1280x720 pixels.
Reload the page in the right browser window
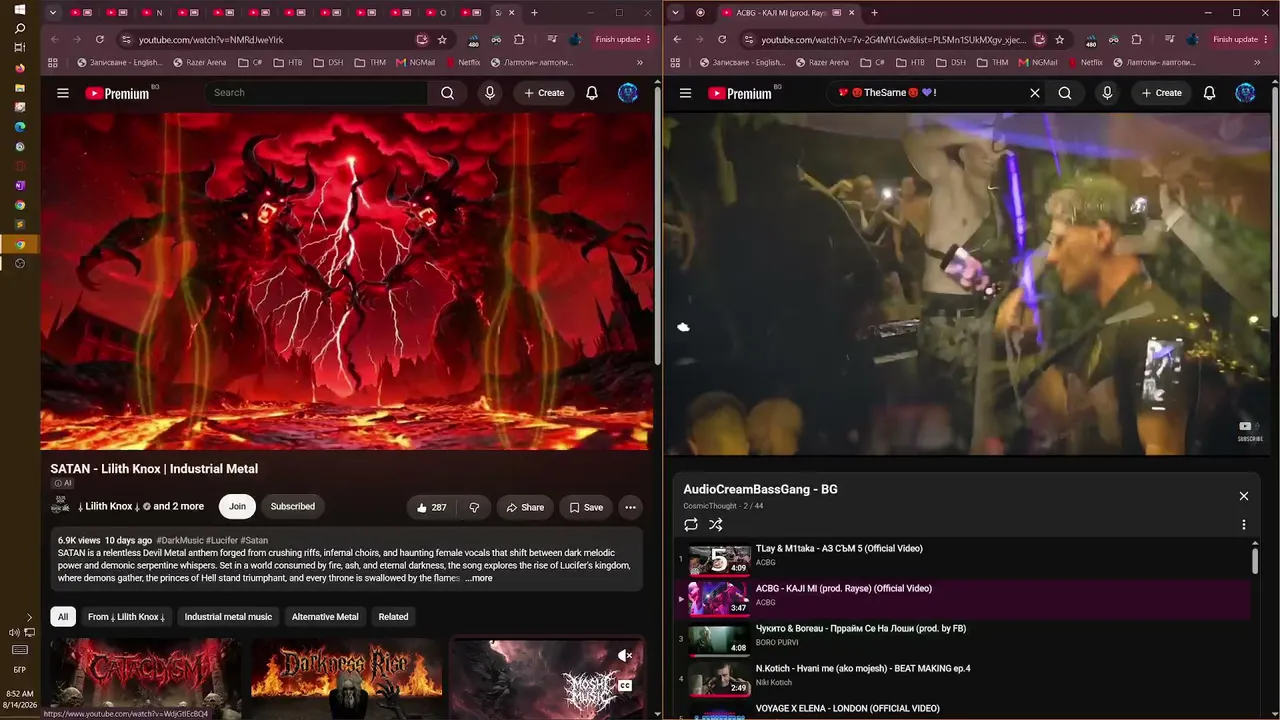(722, 39)
